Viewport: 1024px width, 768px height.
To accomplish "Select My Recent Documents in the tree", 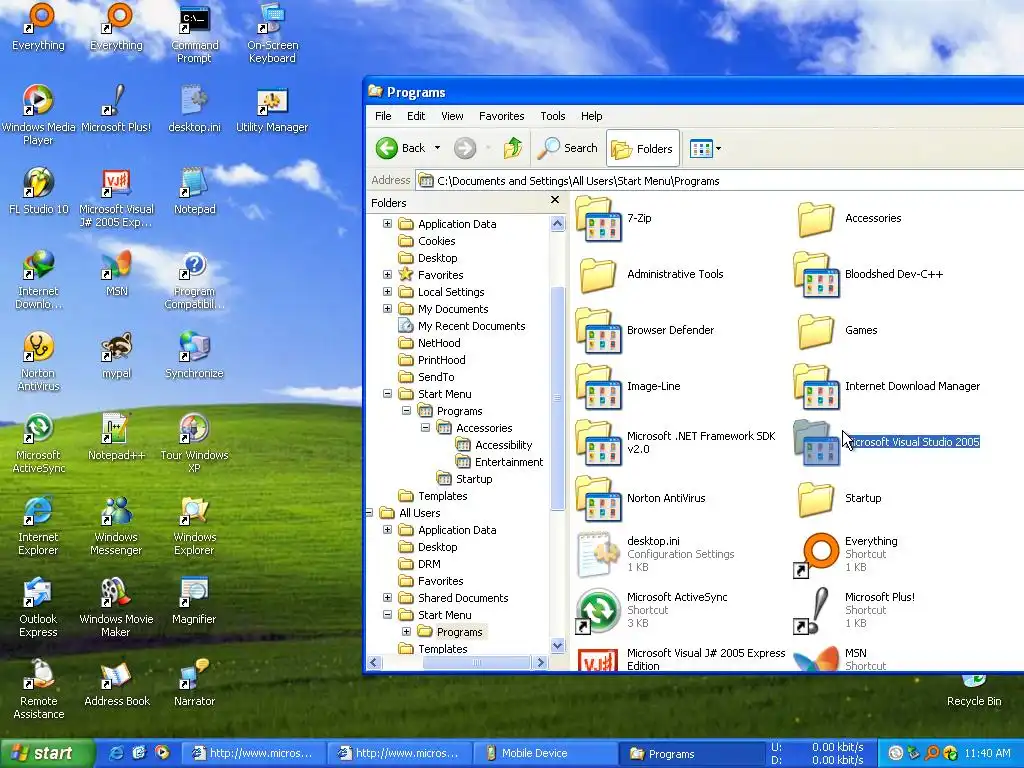I will click(462, 326).
